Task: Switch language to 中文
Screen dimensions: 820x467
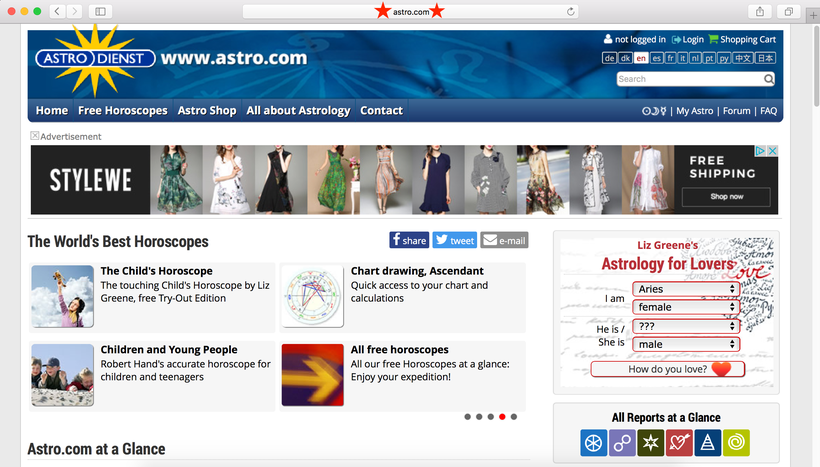Action: pyautogui.click(x=742, y=58)
